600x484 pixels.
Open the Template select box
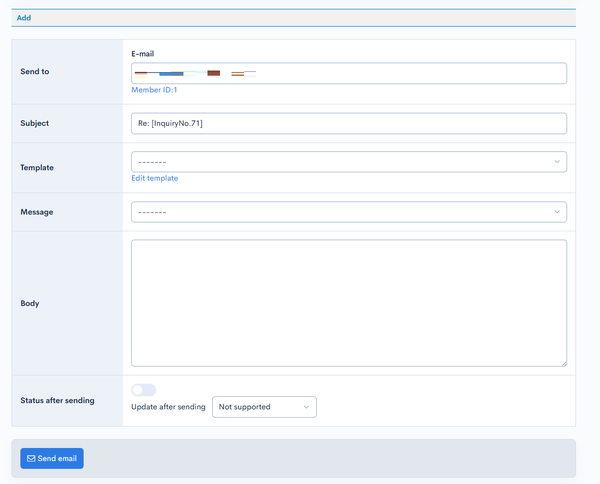[349, 162]
